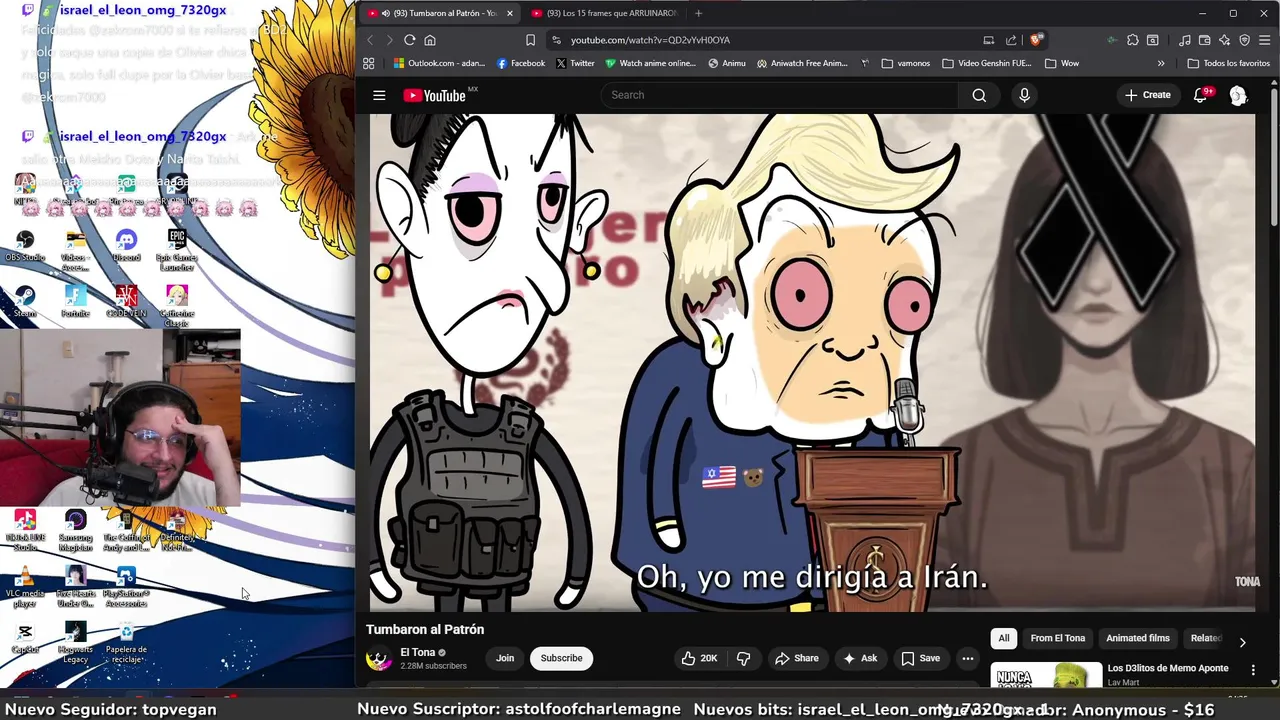The height and width of the screenshot is (720, 1280).
Task: Dislike the video with thumbs-down
Action: click(x=743, y=658)
